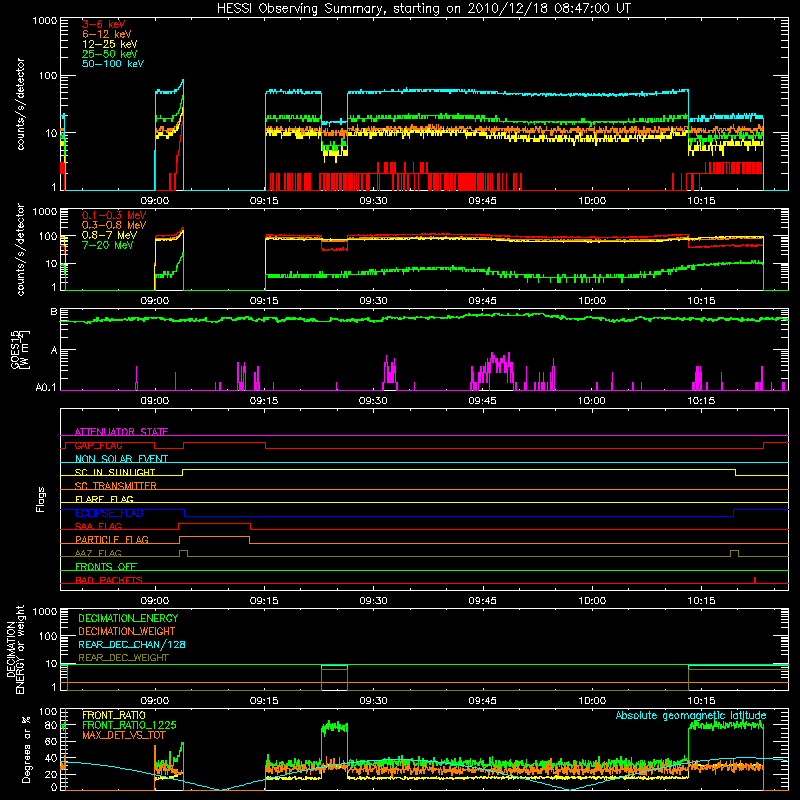Click the 7-20 MeV legend entry

107,245
